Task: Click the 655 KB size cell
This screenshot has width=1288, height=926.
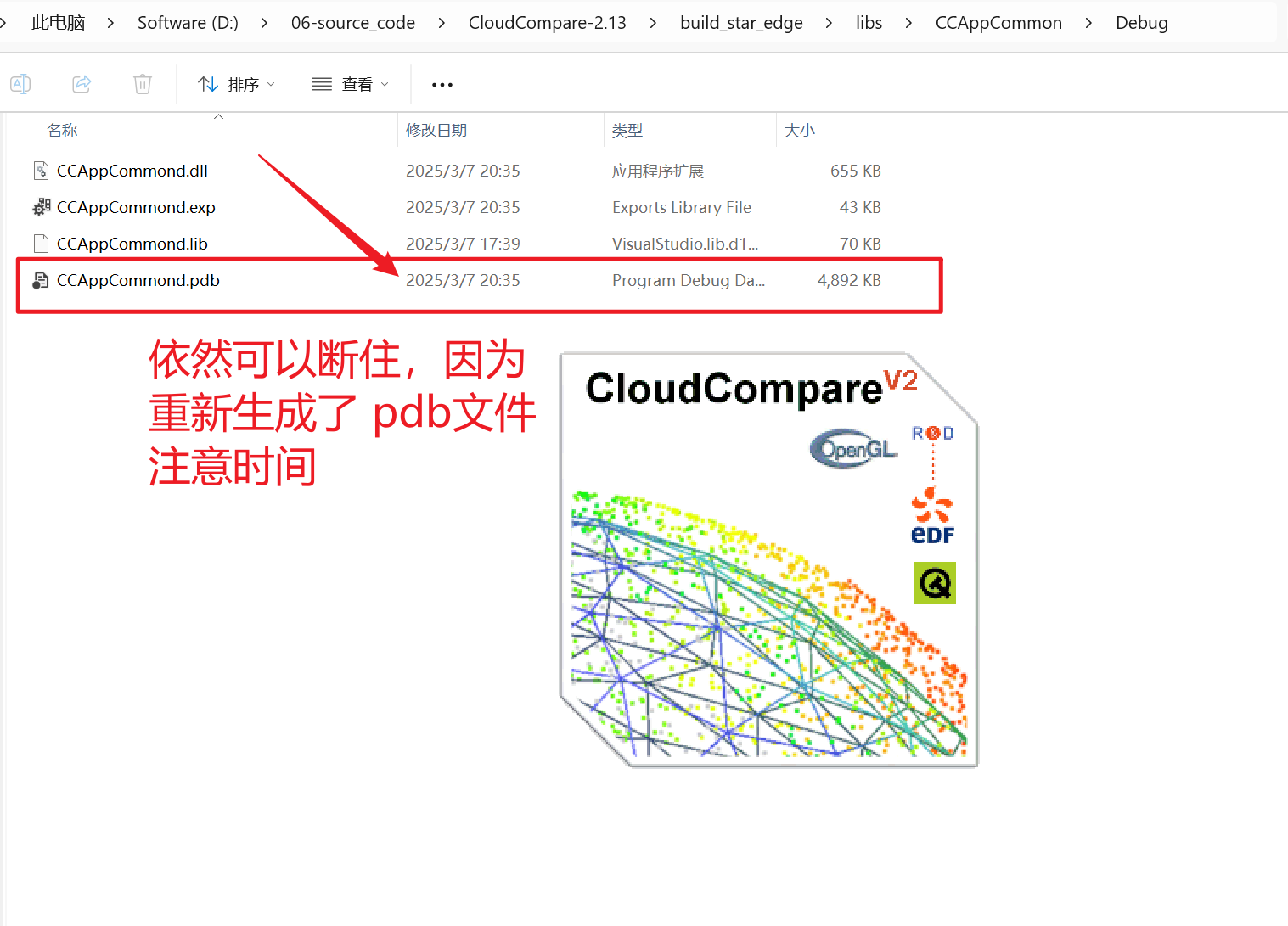Action: point(856,171)
